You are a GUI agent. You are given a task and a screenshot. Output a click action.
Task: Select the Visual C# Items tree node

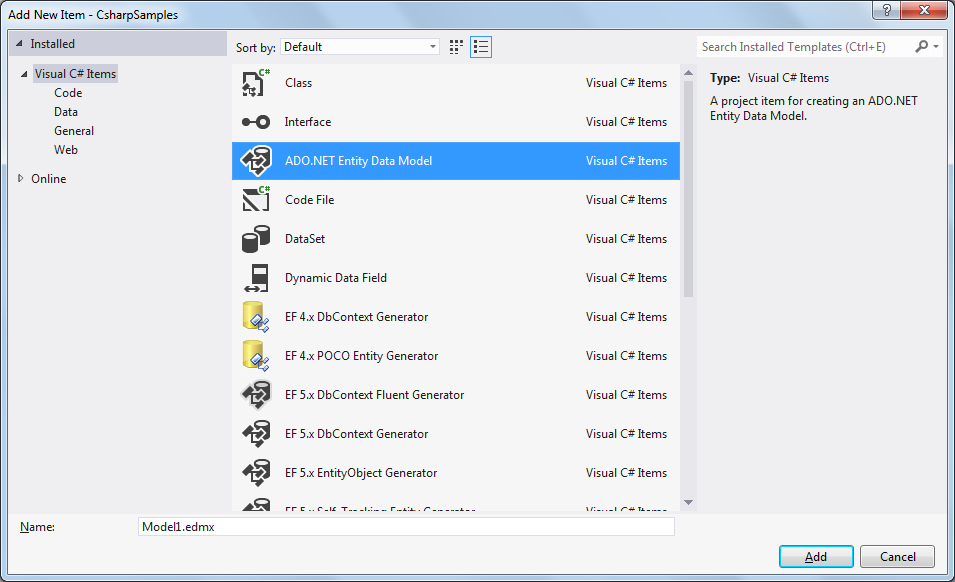point(75,74)
